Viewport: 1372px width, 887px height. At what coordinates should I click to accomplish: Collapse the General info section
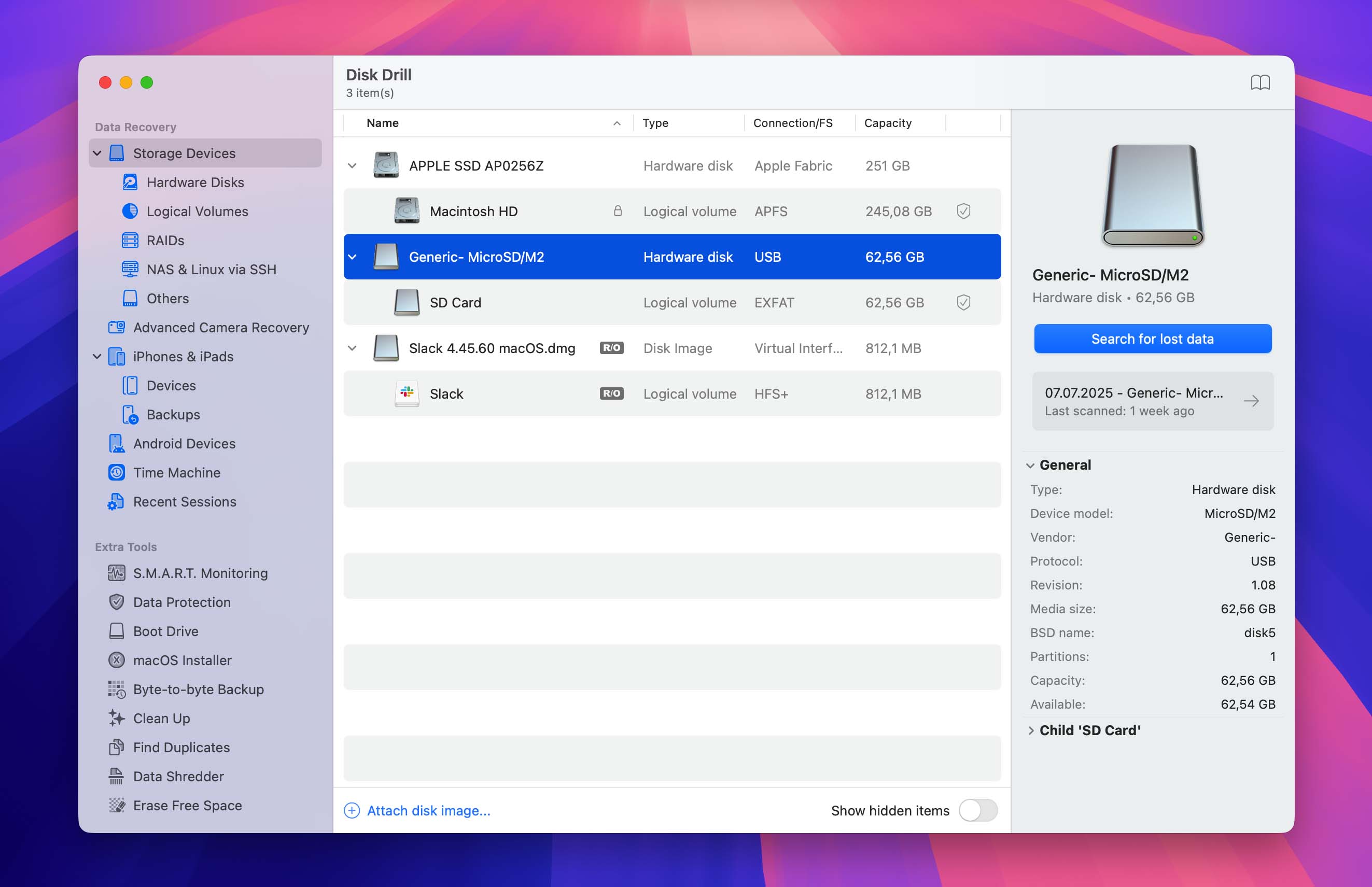click(1030, 466)
